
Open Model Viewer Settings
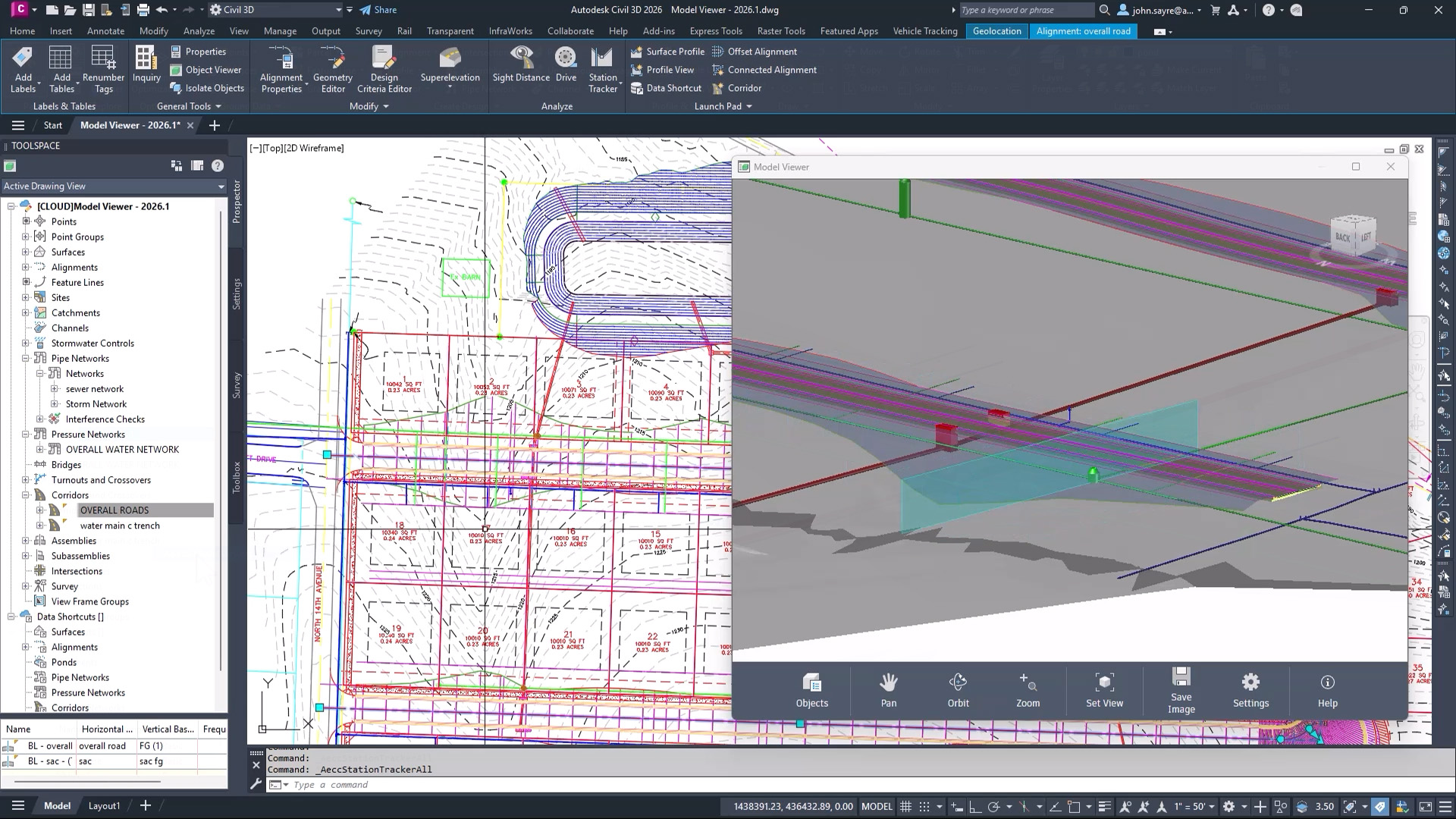1250,690
